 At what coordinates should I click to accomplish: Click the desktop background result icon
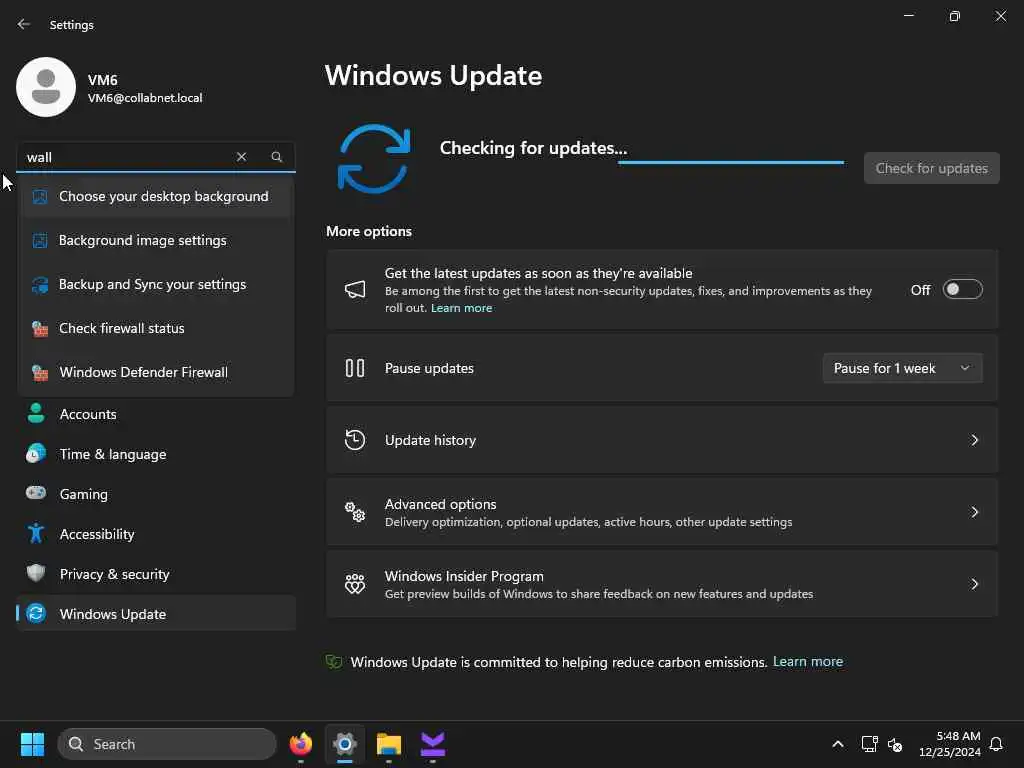pyautogui.click(x=40, y=197)
